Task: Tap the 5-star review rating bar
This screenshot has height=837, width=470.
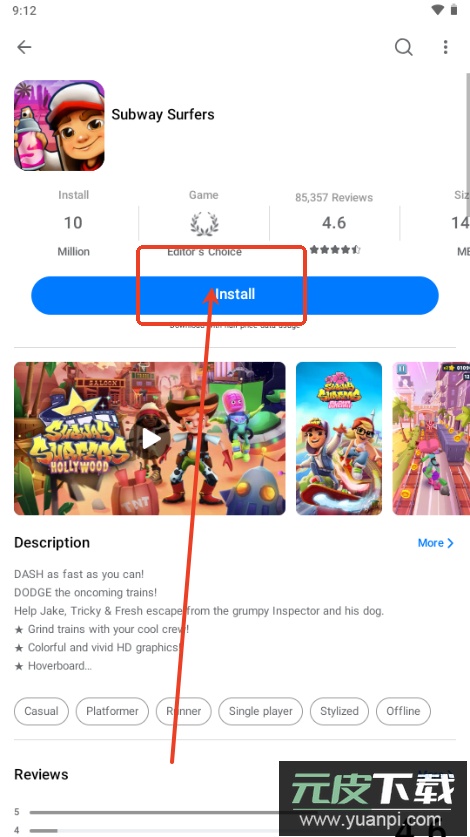Action: click(155, 812)
